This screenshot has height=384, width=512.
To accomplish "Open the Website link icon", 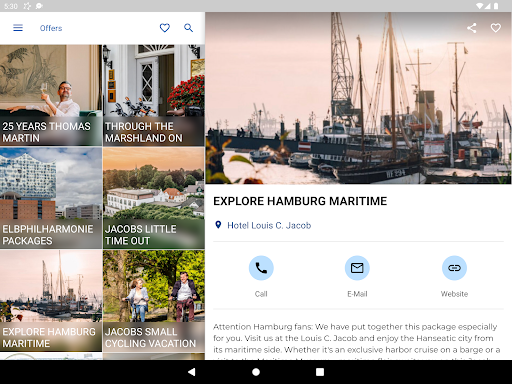I will [x=454, y=268].
